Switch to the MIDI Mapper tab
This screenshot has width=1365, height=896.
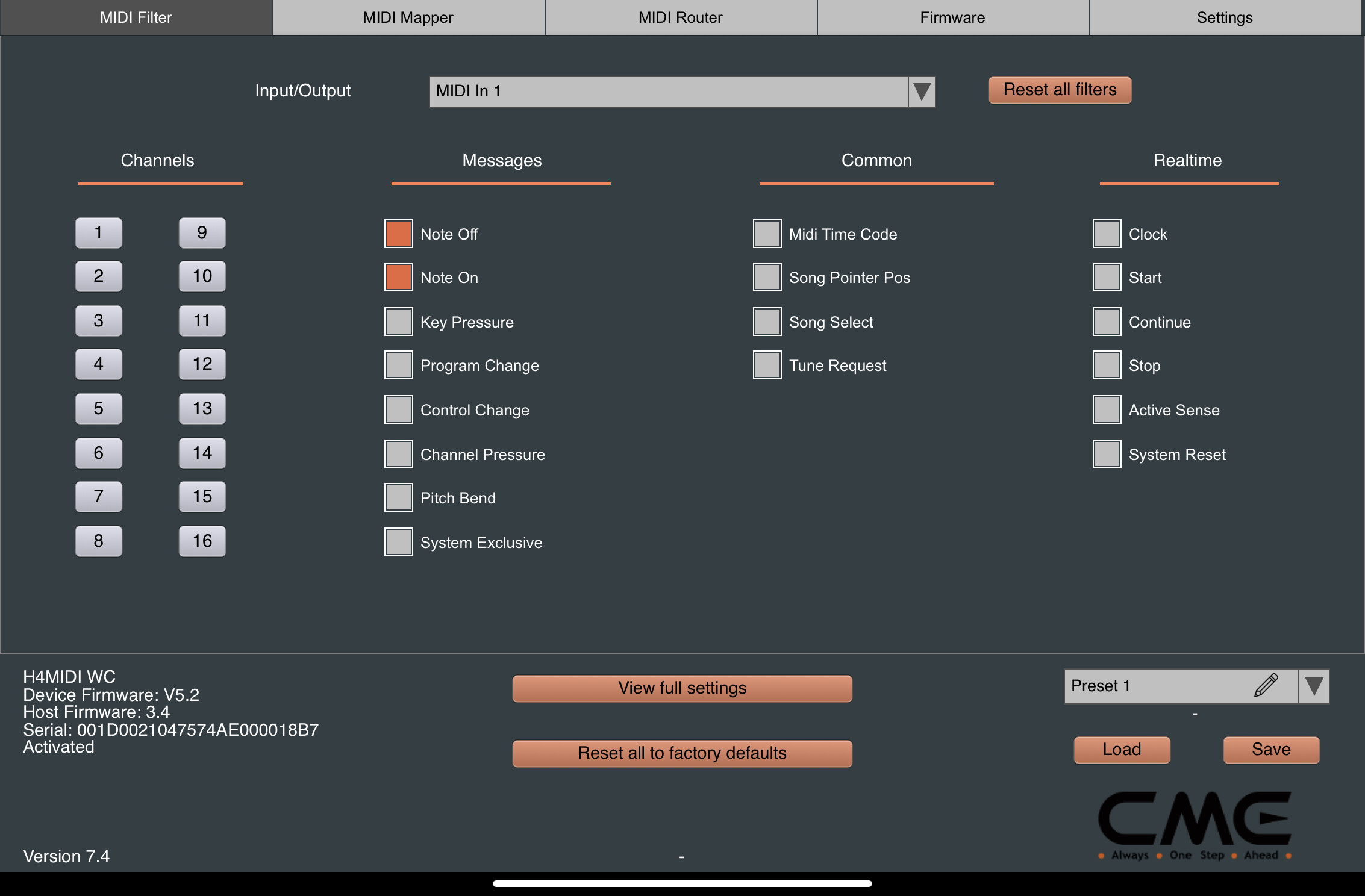(408, 17)
